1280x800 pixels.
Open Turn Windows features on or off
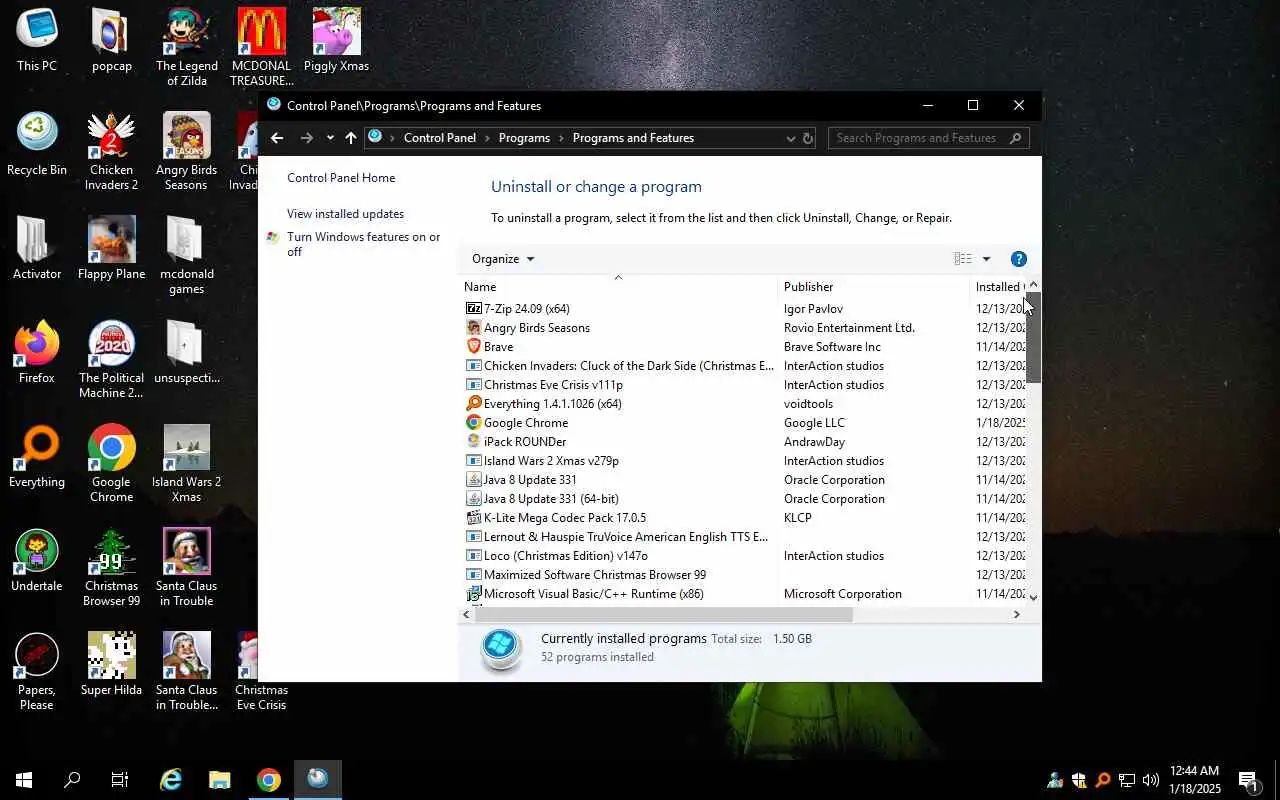[363, 244]
